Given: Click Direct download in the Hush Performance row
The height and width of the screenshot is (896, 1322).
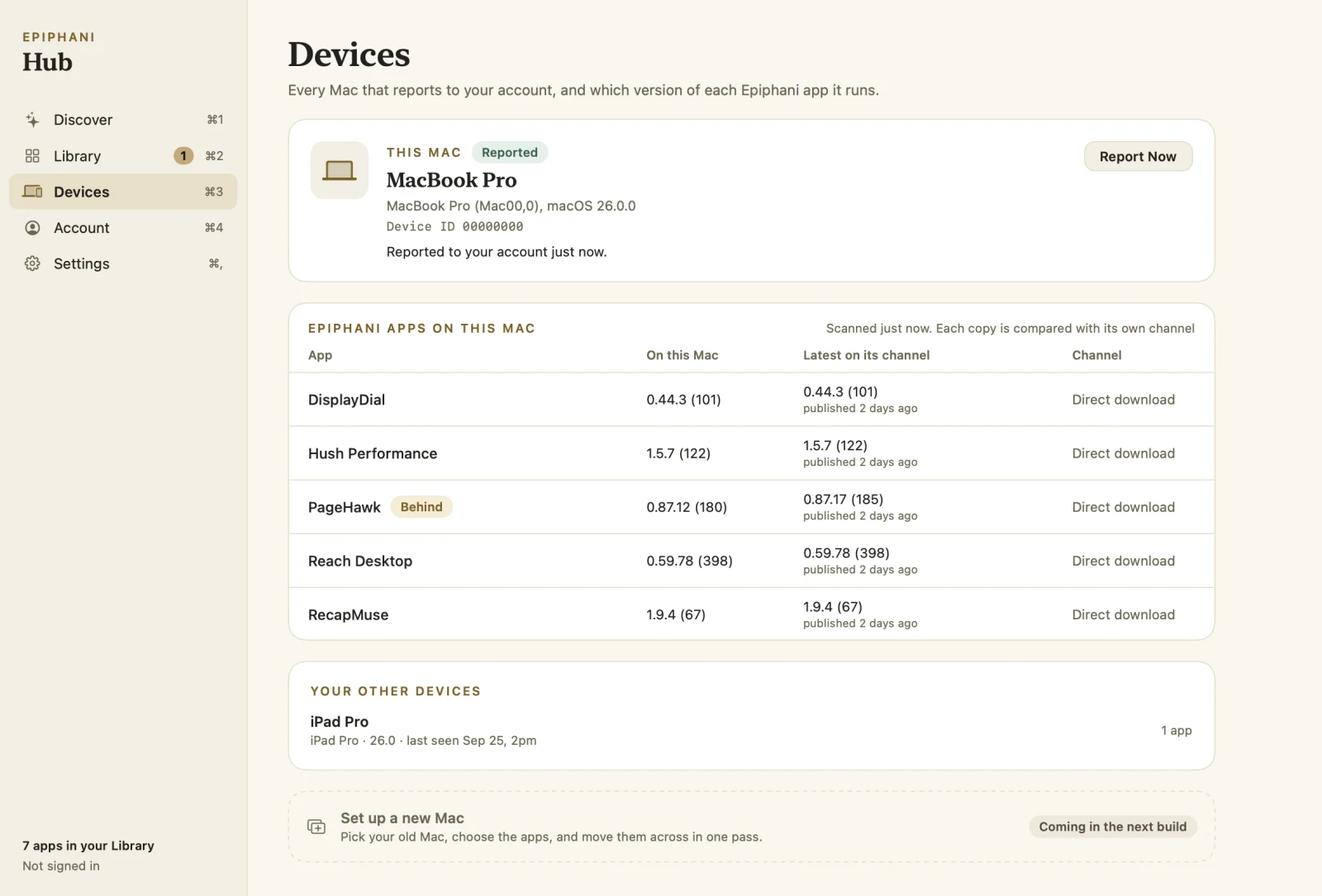Looking at the screenshot, I should click(x=1123, y=453).
